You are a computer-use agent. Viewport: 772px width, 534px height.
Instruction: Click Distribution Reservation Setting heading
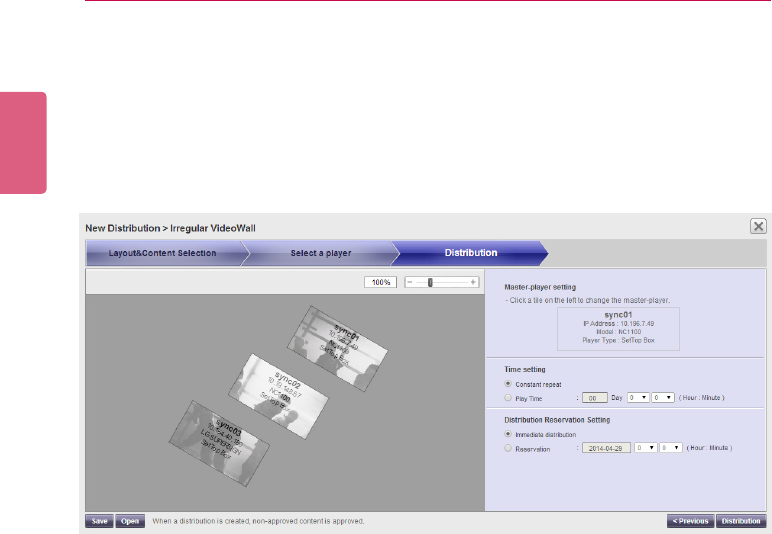pos(557,420)
